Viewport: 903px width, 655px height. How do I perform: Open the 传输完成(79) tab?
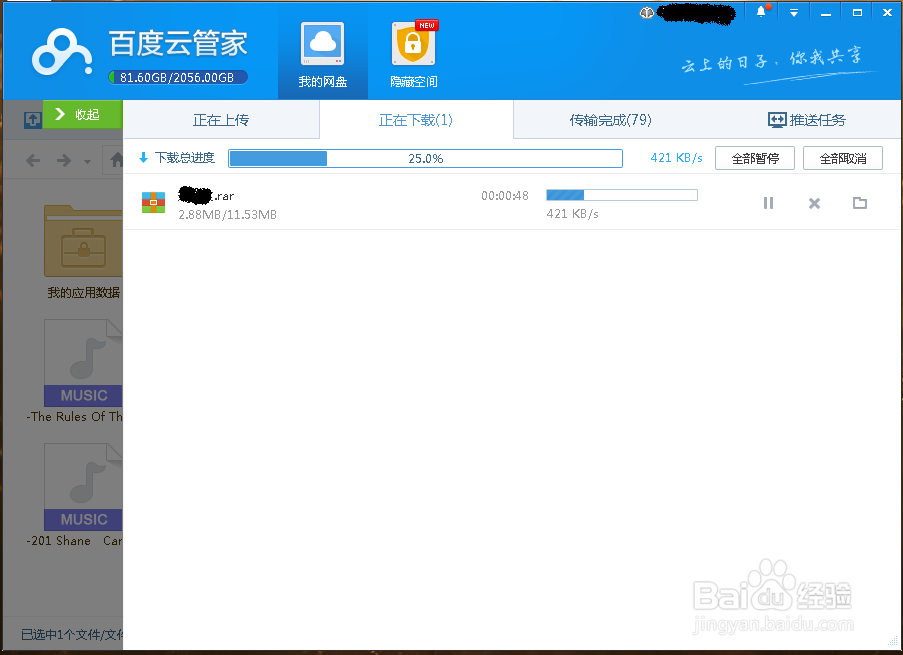click(x=610, y=120)
